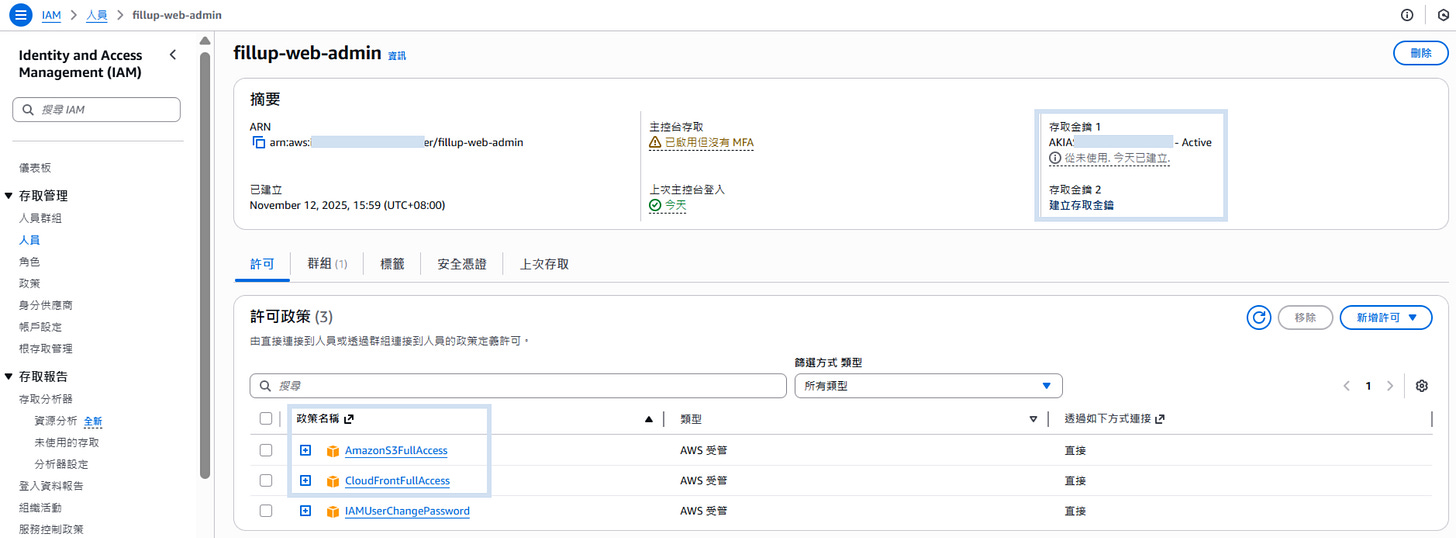Viewport: 1456px width, 538px height.
Task: Switch to the 標籤 tab
Action: (x=392, y=264)
